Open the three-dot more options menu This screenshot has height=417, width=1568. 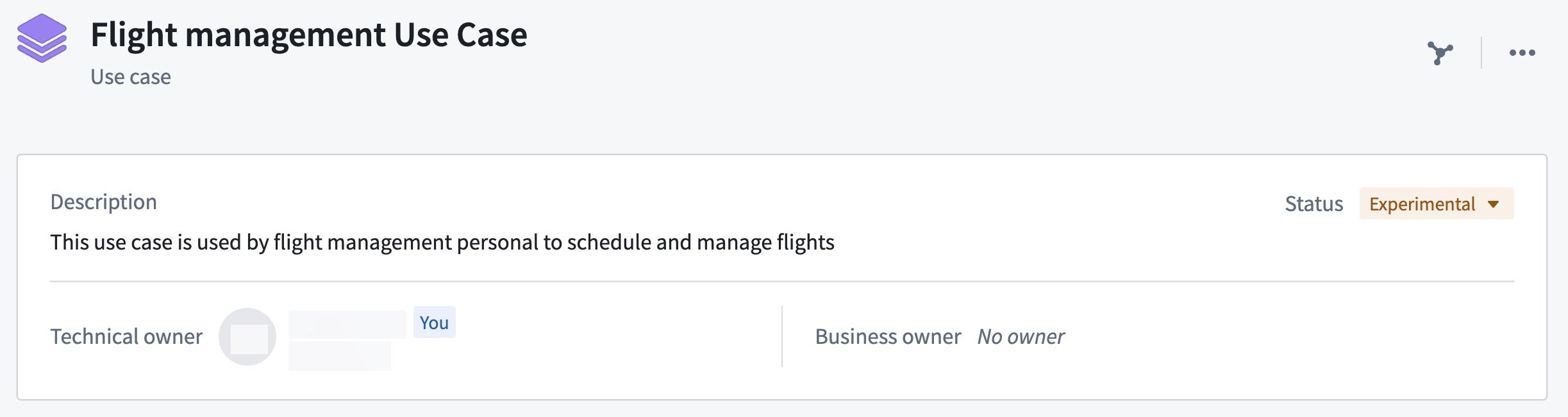tap(1522, 53)
